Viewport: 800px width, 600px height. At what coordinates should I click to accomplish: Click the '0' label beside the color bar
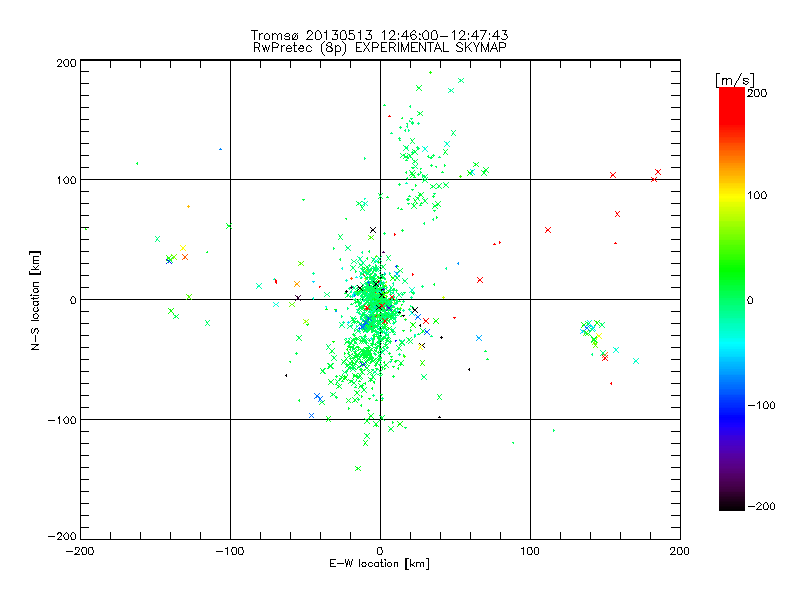click(x=750, y=300)
